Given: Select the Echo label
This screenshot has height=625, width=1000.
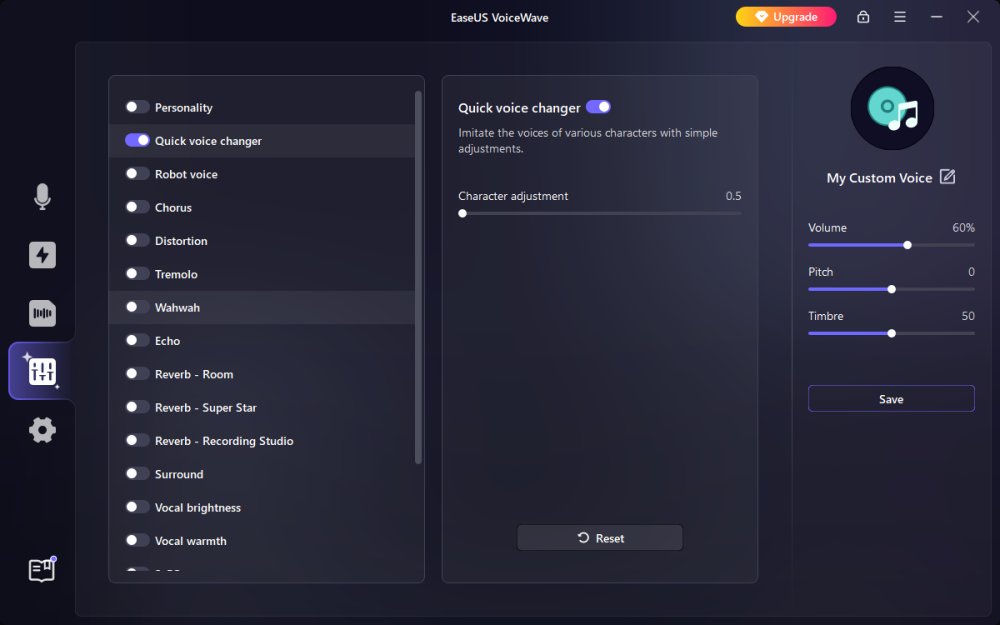Looking at the screenshot, I should tap(167, 341).
